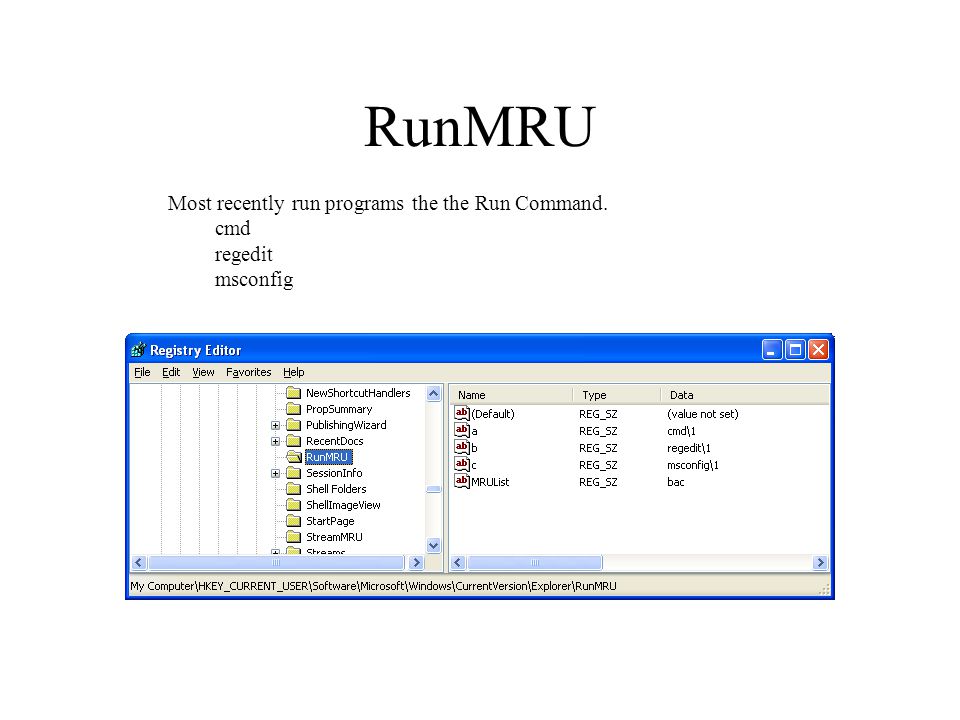The image size is (960, 720).
Task: Expand the RecentDocs key
Action: point(276,441)
